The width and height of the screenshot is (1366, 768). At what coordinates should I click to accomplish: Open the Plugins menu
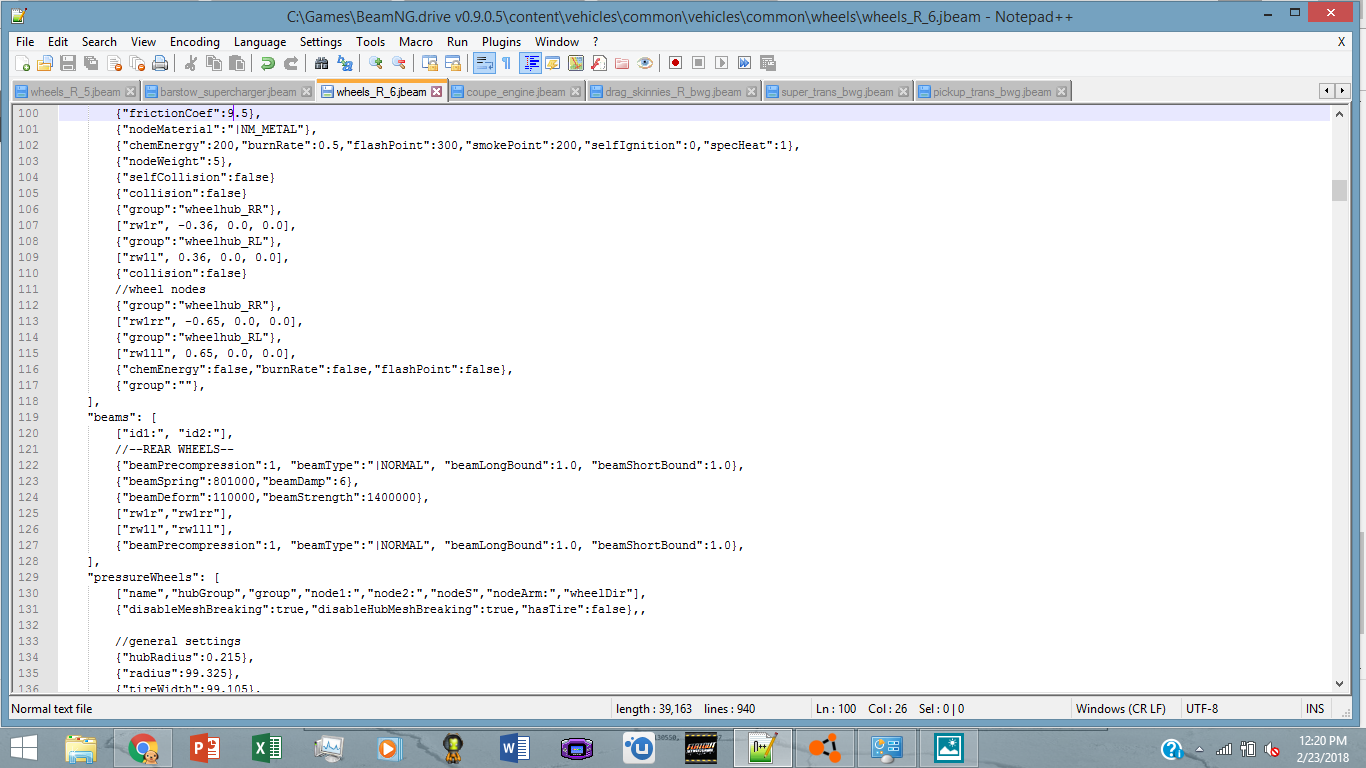pos(501,42)
